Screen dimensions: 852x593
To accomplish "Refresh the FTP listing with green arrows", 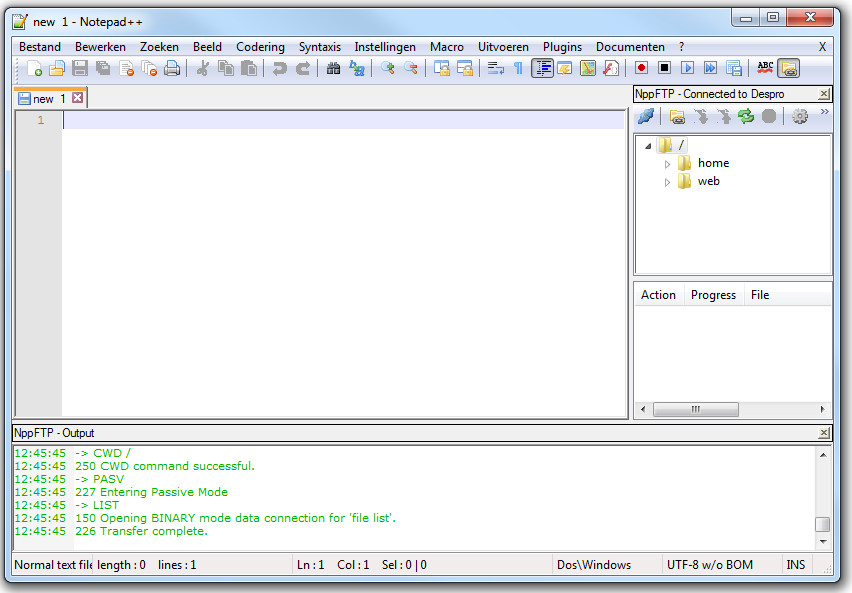I will [746, 116].
